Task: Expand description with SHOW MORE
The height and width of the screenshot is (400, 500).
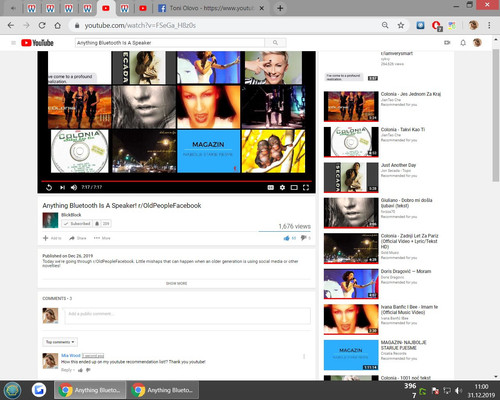Action: [x=176, y=283]
